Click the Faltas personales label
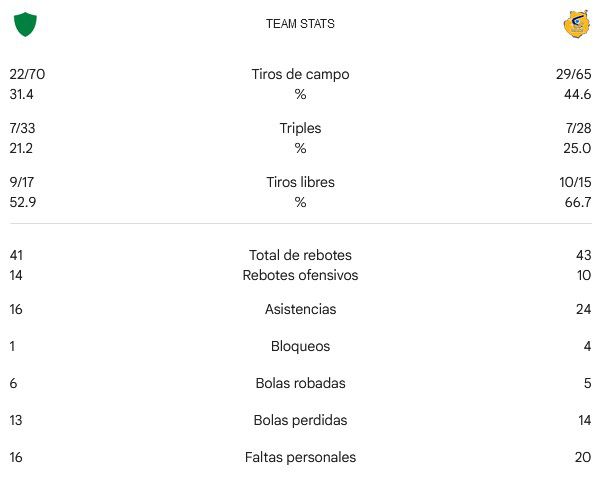This screenshot has height=478, width=601. tap(300, 457)
